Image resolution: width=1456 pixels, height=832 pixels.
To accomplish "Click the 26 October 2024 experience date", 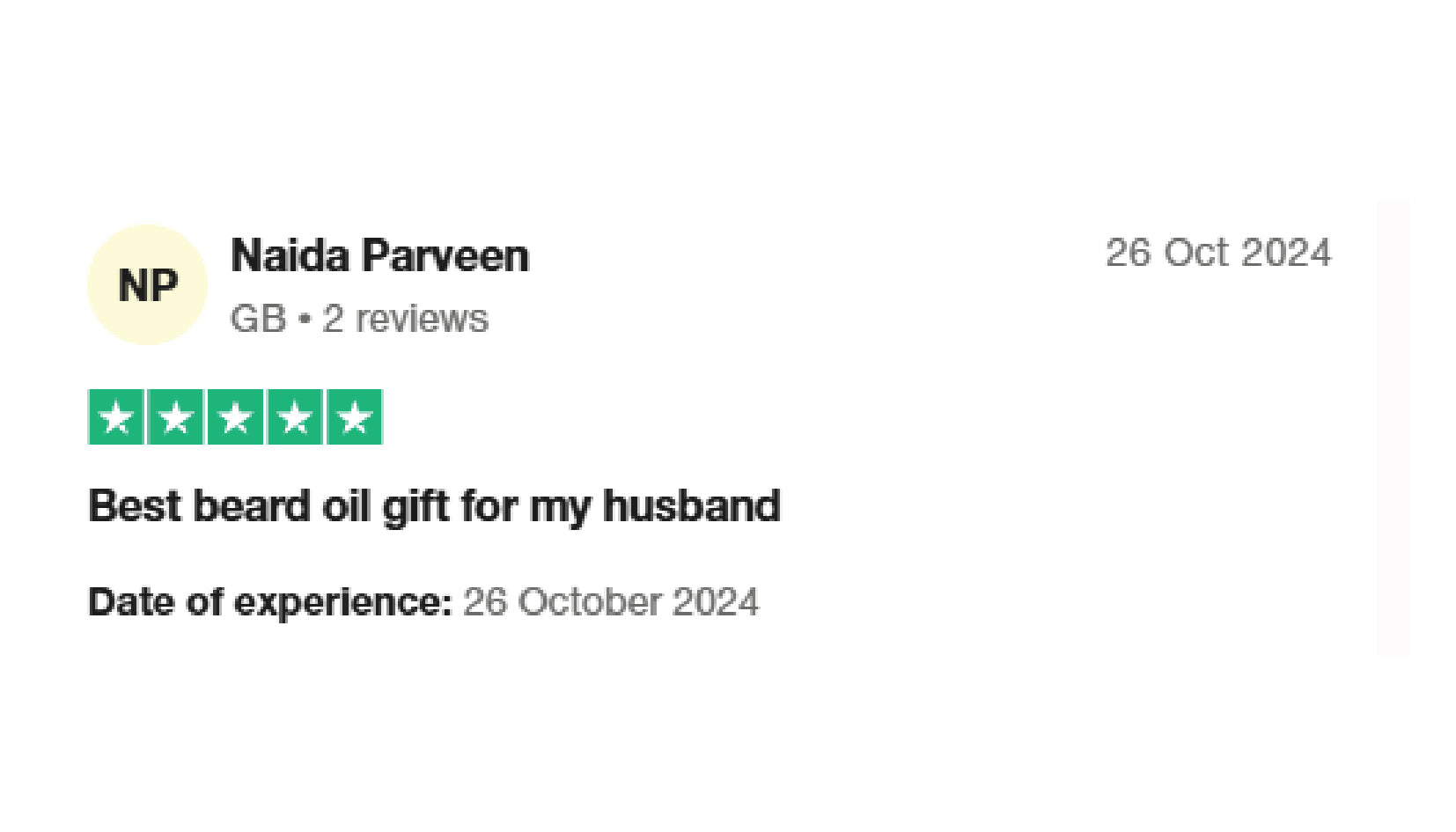I will pos(611,603).
